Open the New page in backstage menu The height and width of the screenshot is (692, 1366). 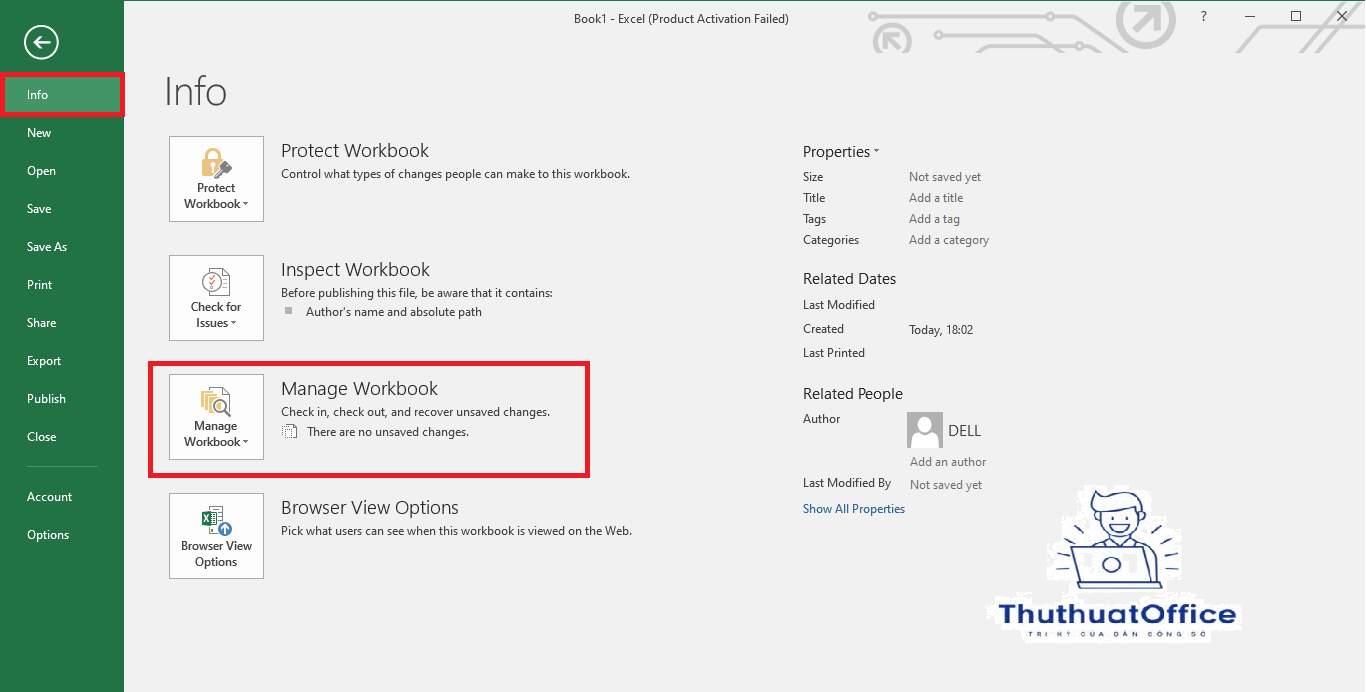point(62,133)
